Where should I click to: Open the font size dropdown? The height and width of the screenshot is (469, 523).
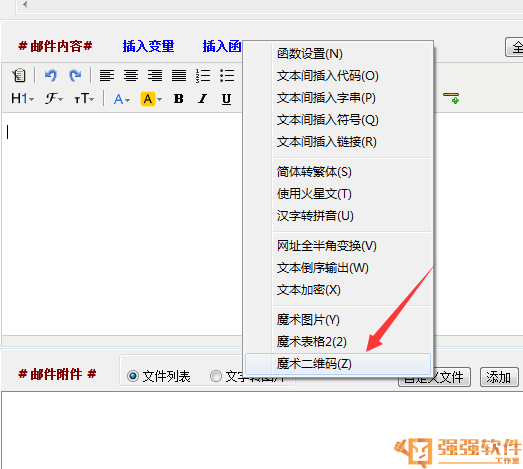coord(84,99)
